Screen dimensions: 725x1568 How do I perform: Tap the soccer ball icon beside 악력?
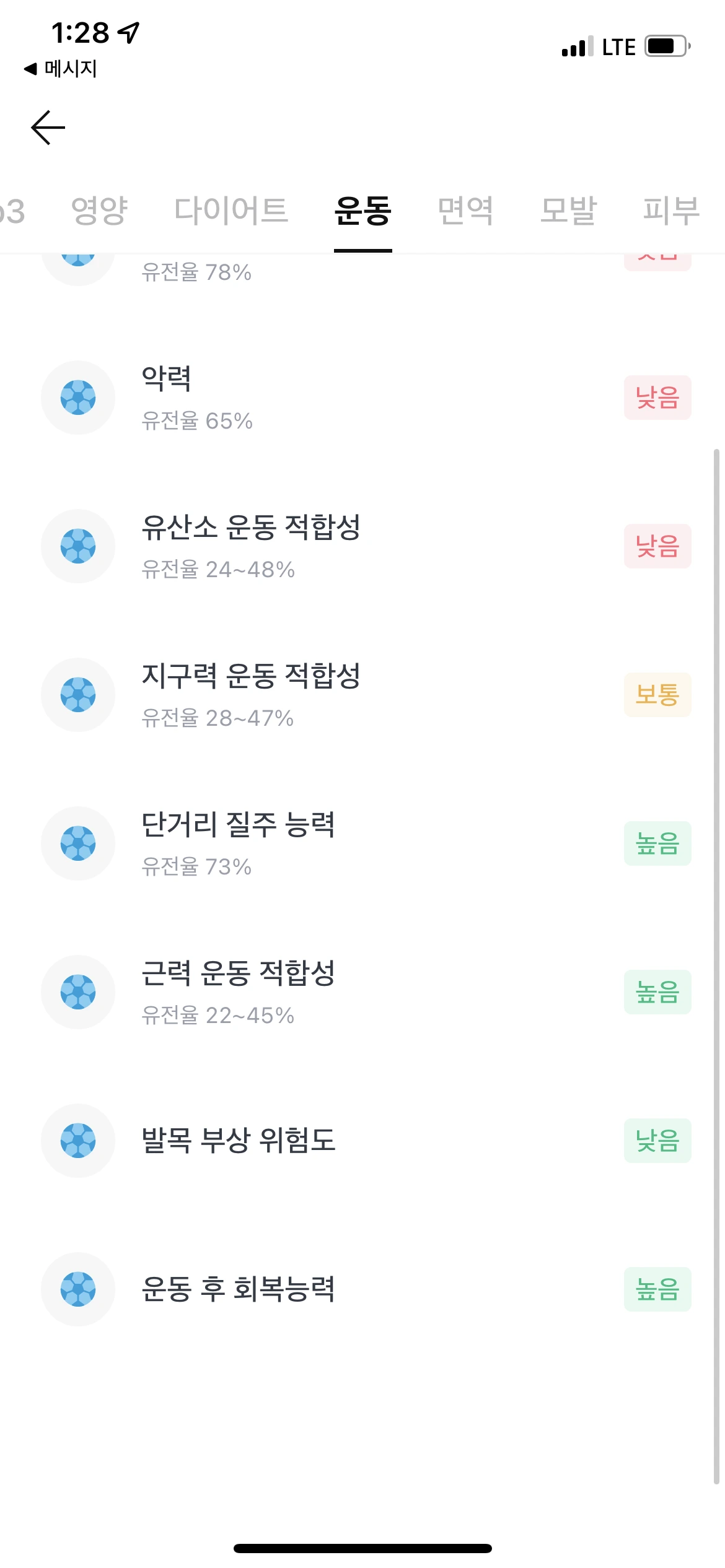tap(78, 398)
